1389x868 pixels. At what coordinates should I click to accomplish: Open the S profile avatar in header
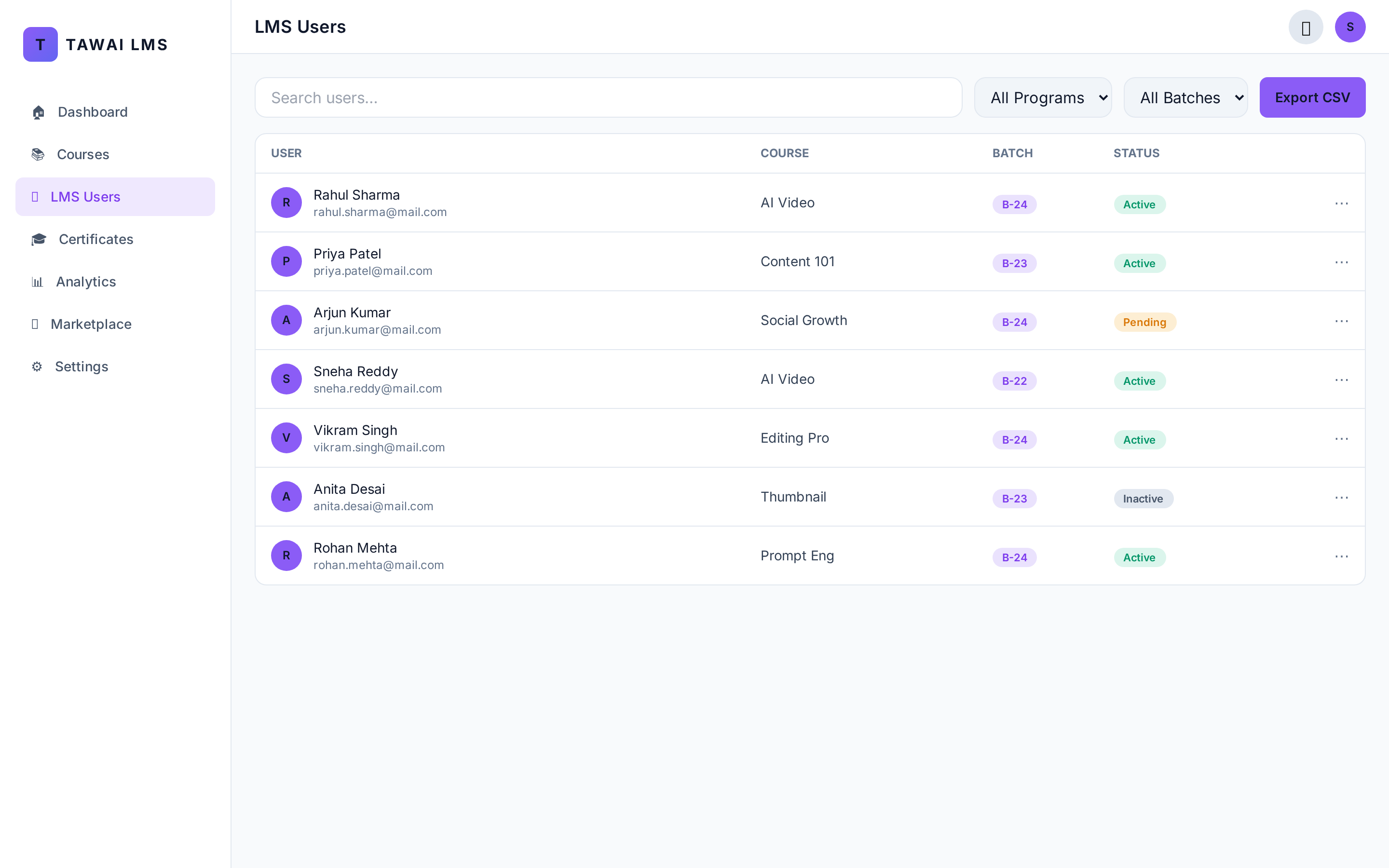click(x=1350, y=27)
